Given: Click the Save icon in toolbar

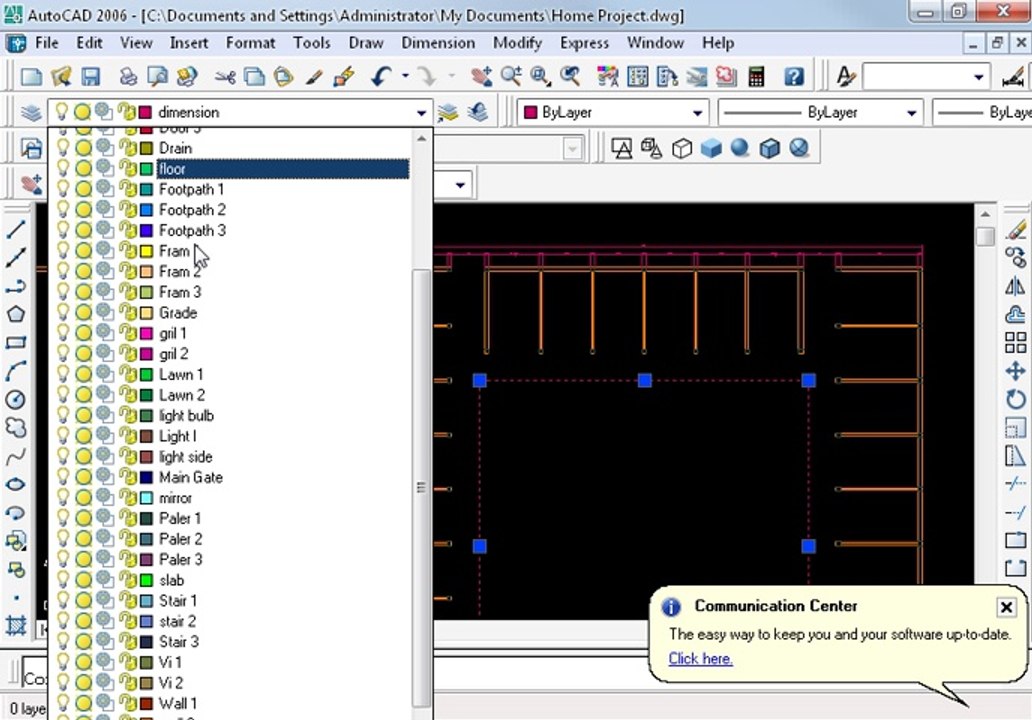Looking at the screenshot, I should (x=90, y=77).
